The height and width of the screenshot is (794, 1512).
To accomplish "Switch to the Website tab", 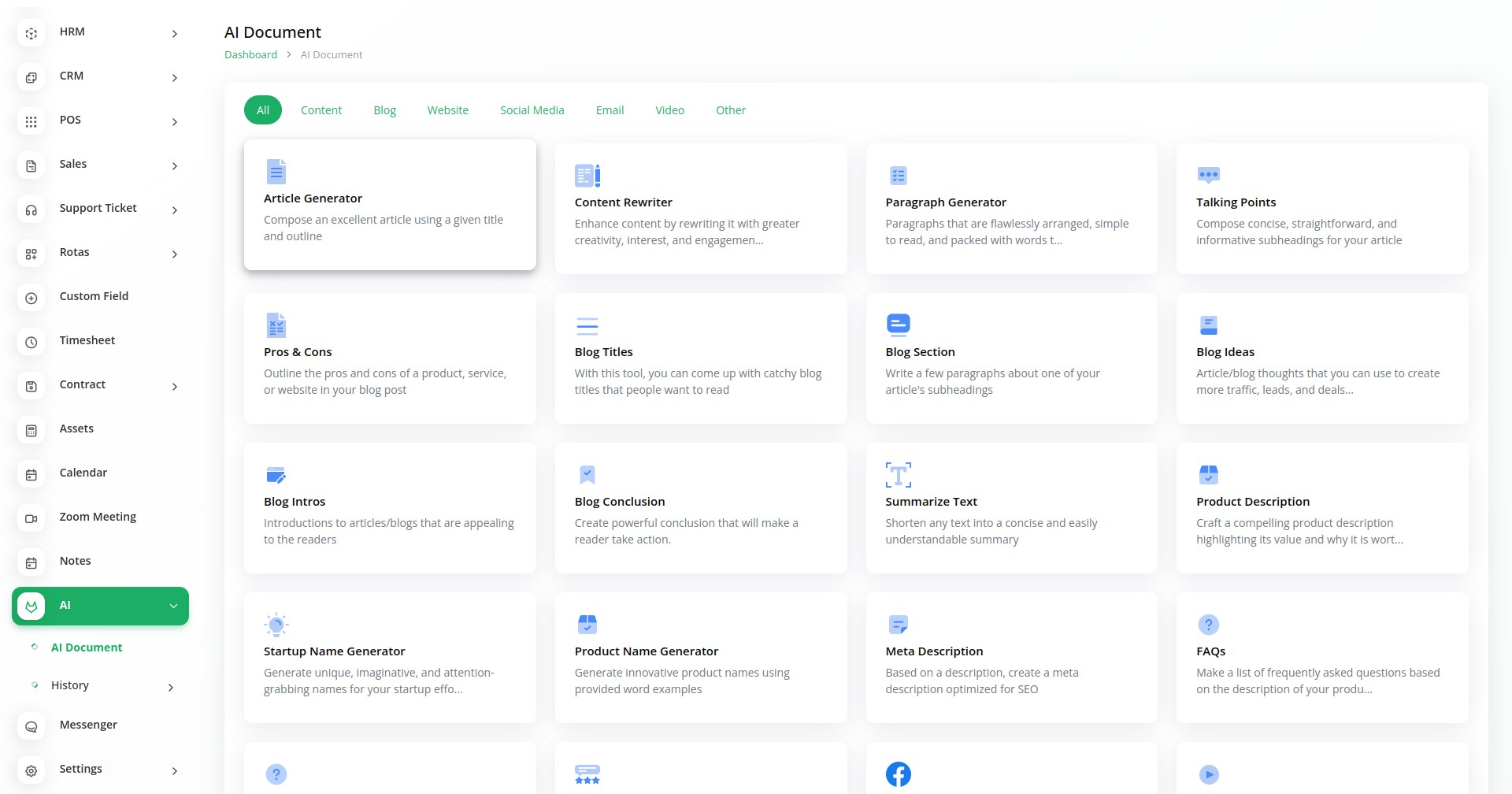I will 448,110.
